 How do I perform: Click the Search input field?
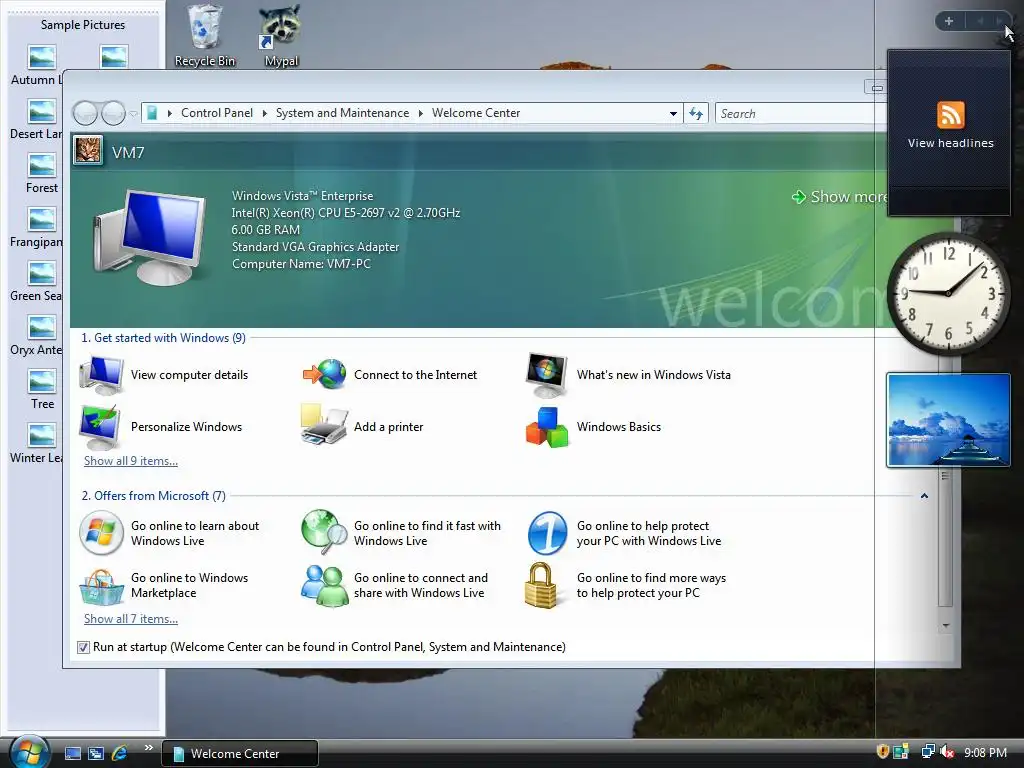[x=800, y=114]
